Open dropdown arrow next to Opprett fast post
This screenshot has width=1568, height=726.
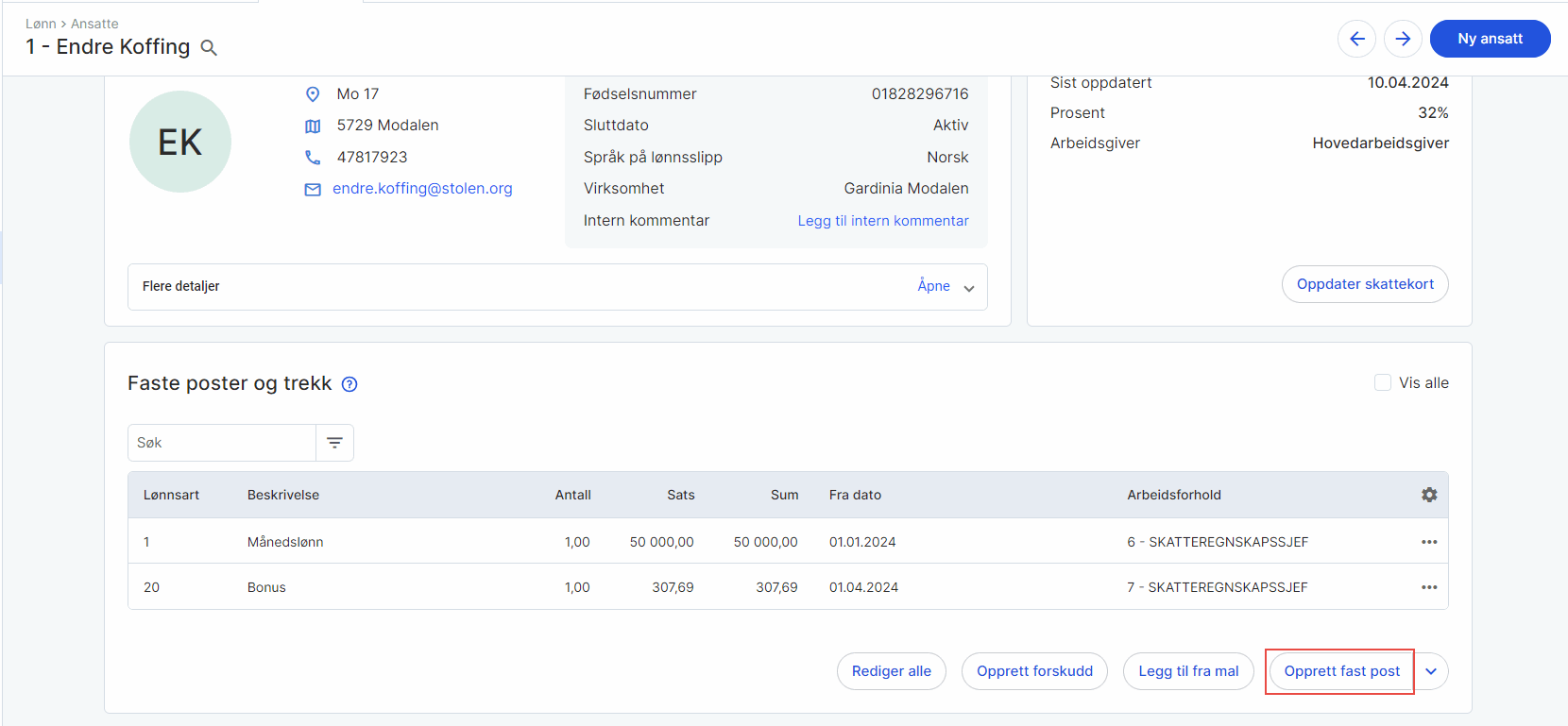1431,671
